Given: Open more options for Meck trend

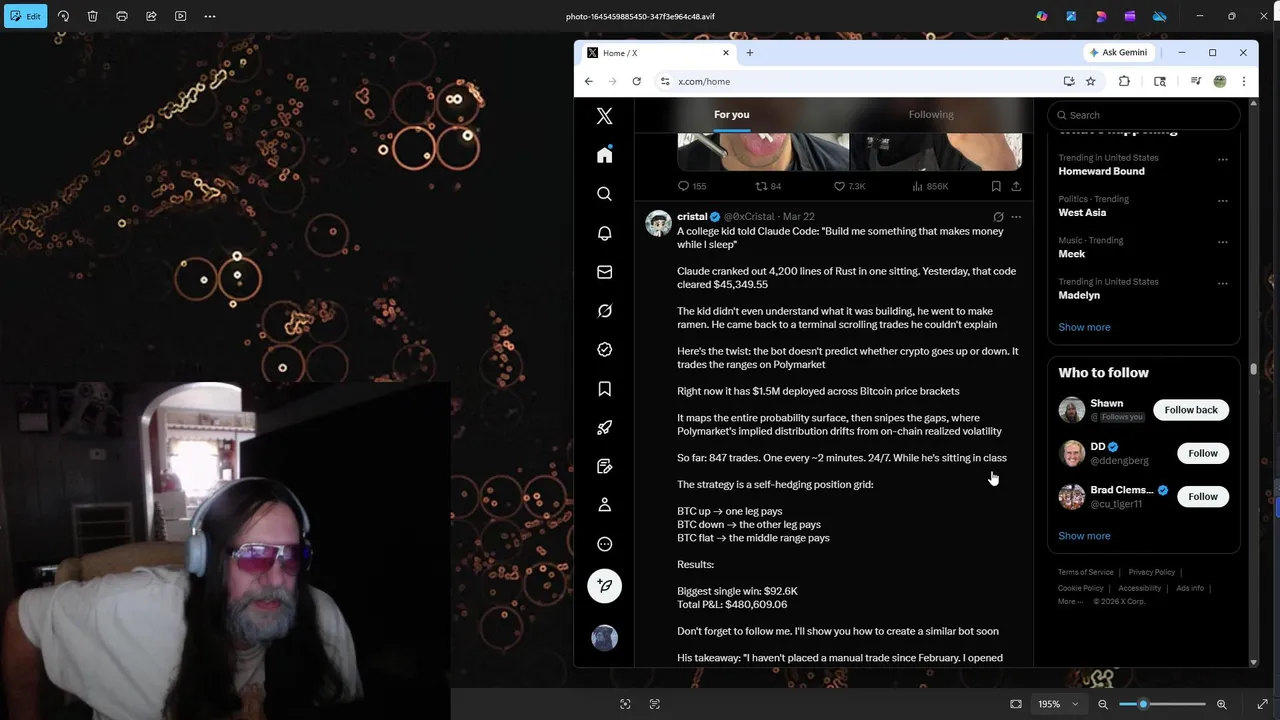Looking at the screenshot, I should tap(1222, 242).
